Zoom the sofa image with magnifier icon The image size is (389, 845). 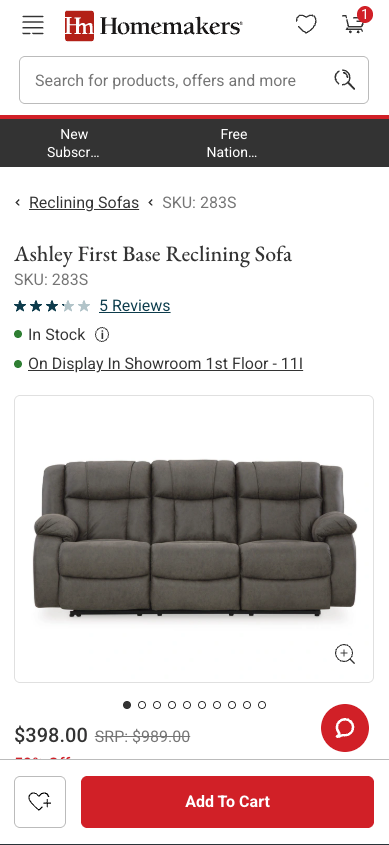pyautogui.click(x=345, y=654)
